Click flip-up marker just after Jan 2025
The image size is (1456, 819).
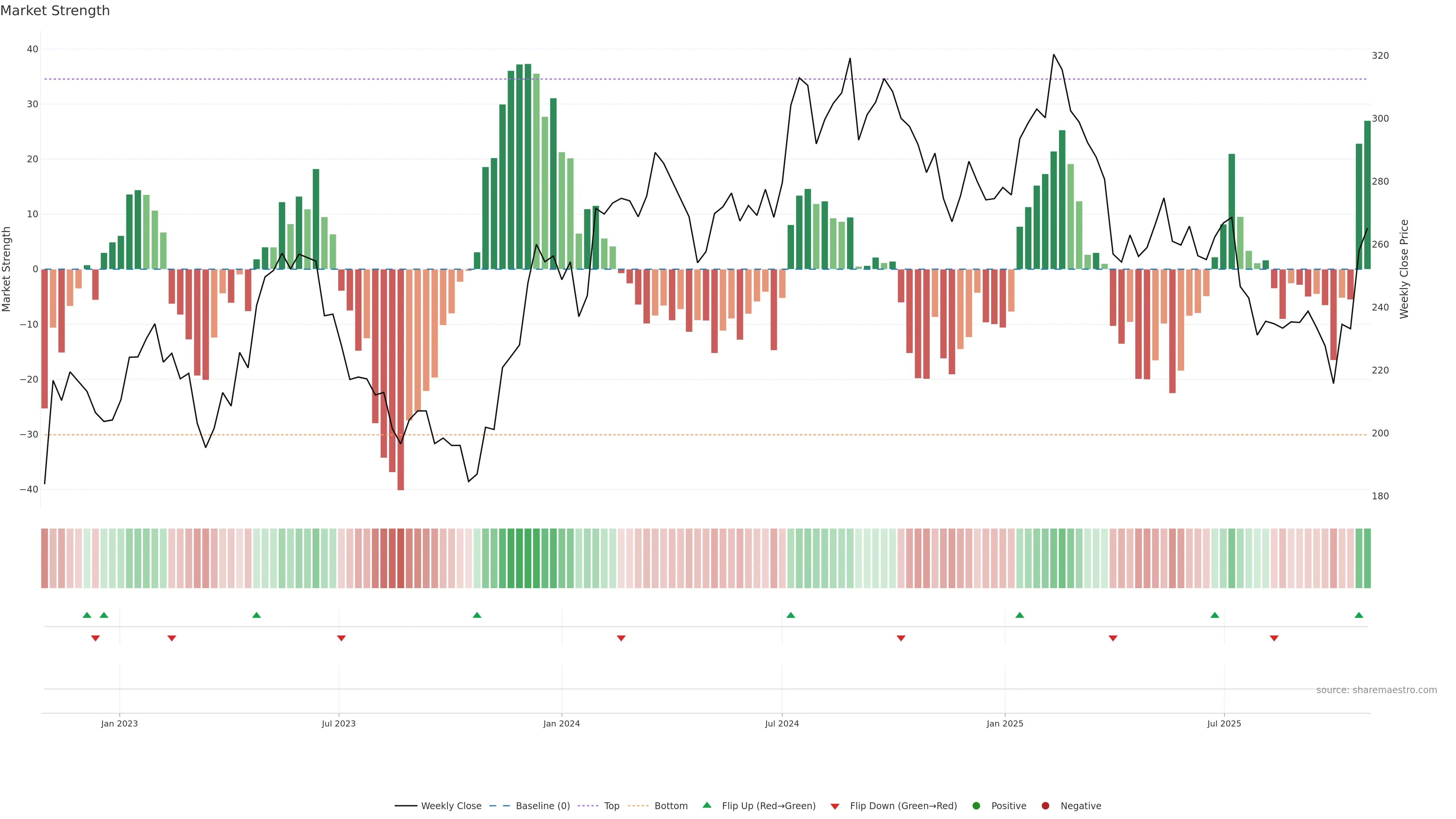coord(1020,615)
